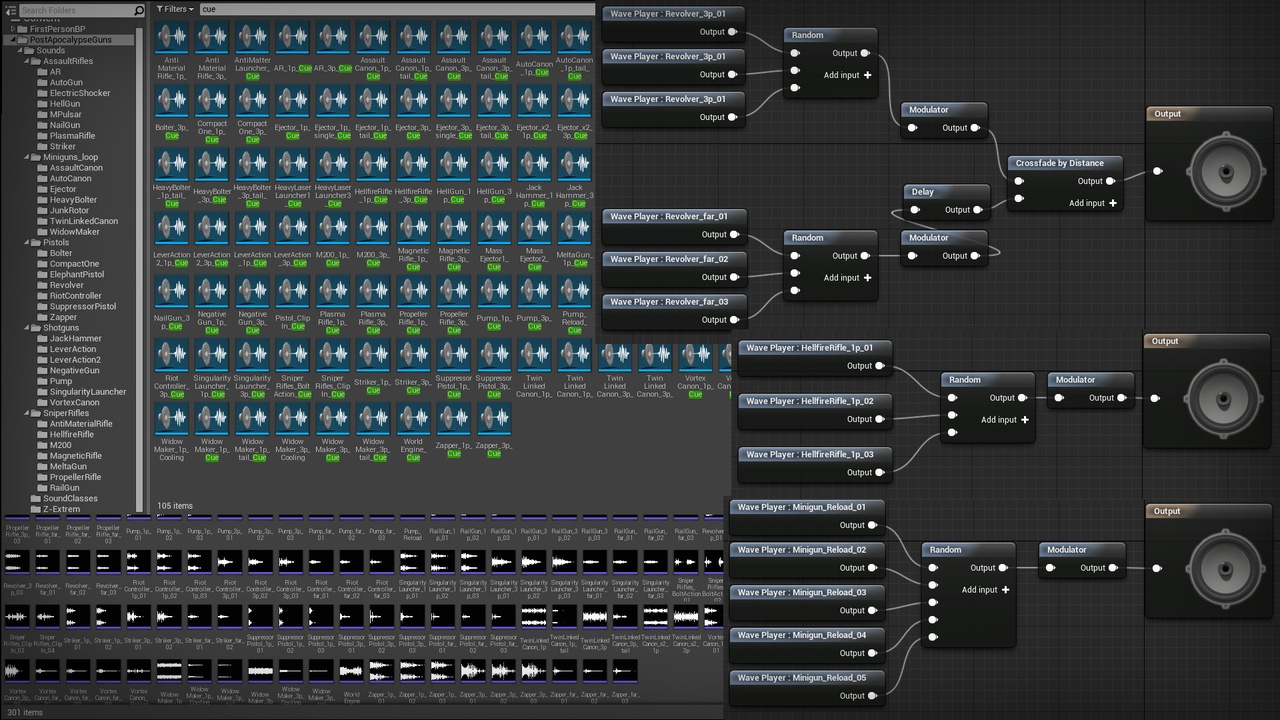Select the M200_3p_Cue asset
This screenshot has width=1280, height=720.
pos(373,240)
